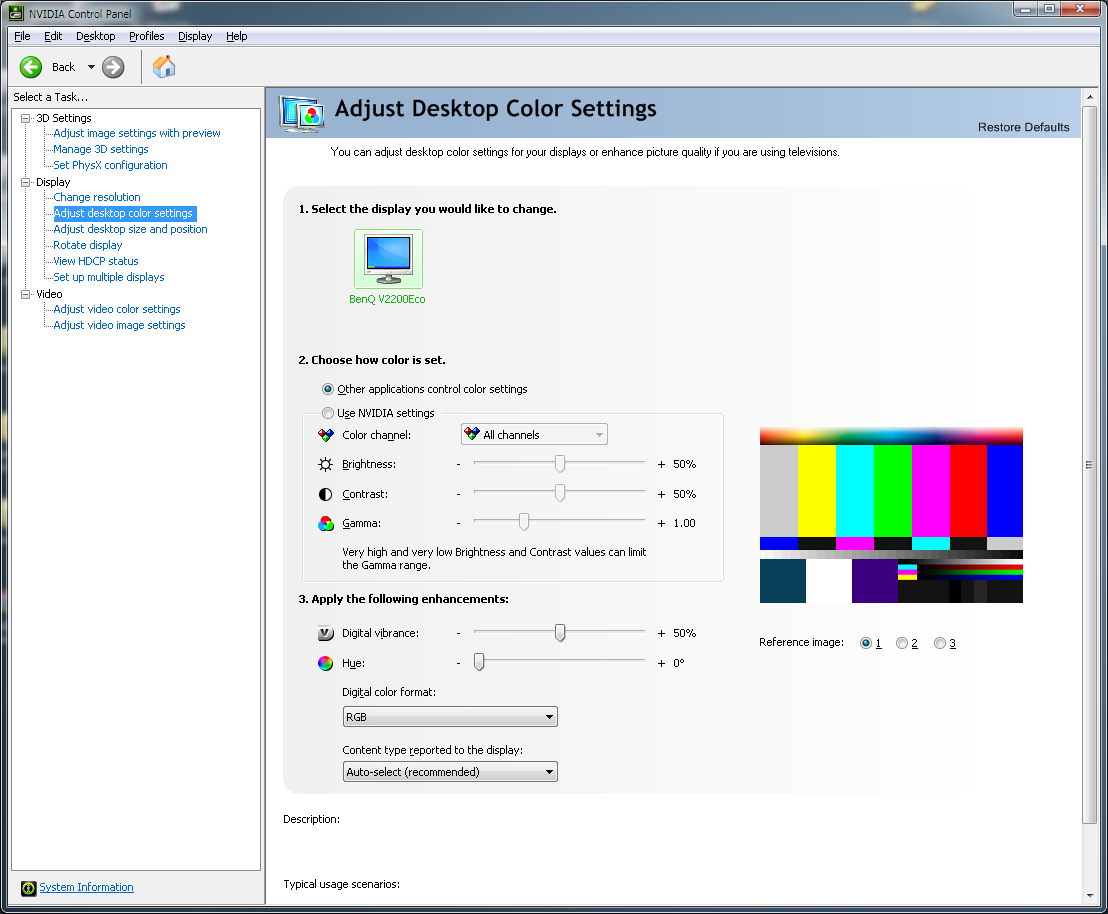Screen dimensions: 1108x914
Task: Open the Color channel dropdown
Action: tap(534, 435)
